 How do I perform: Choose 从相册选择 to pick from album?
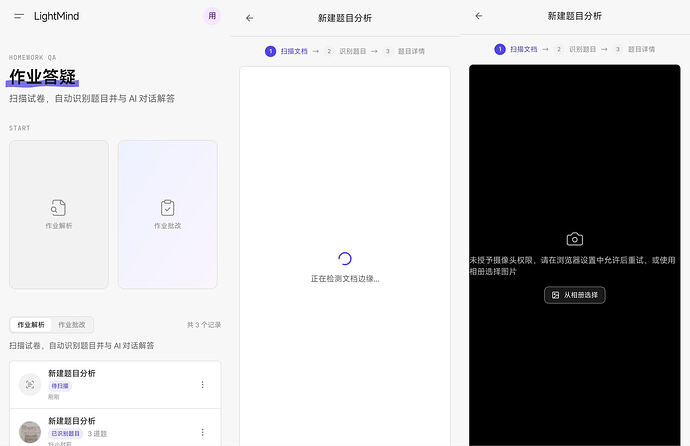pyautogui.click(x=575, y=295)
